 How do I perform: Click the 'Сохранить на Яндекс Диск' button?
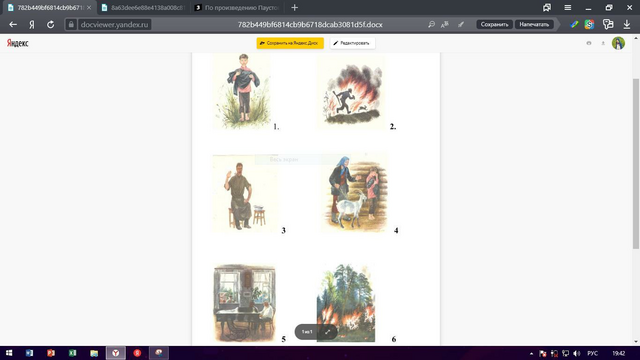click(290, 43)
